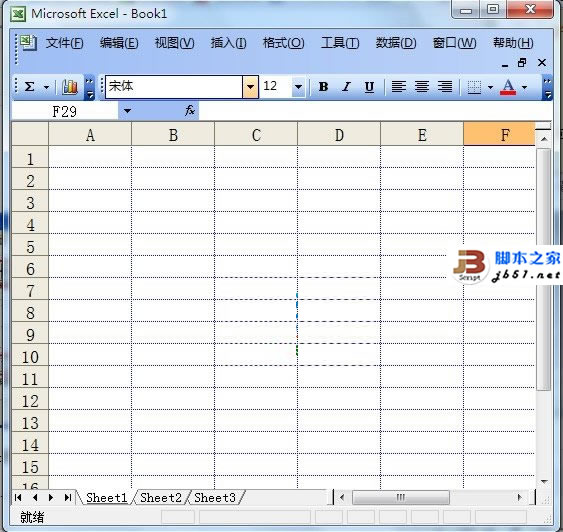Image resolution: width=563 pixels, height=532 pixels.
Task: Click the AutoSum sigma icon
Action: [29, 87]
